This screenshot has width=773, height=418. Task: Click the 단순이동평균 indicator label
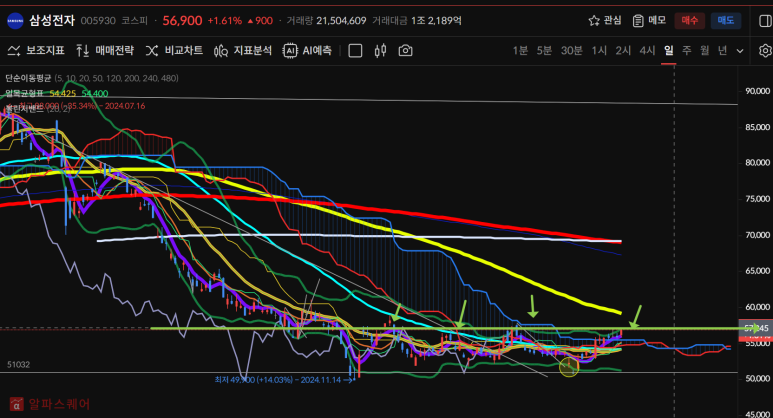28,78
